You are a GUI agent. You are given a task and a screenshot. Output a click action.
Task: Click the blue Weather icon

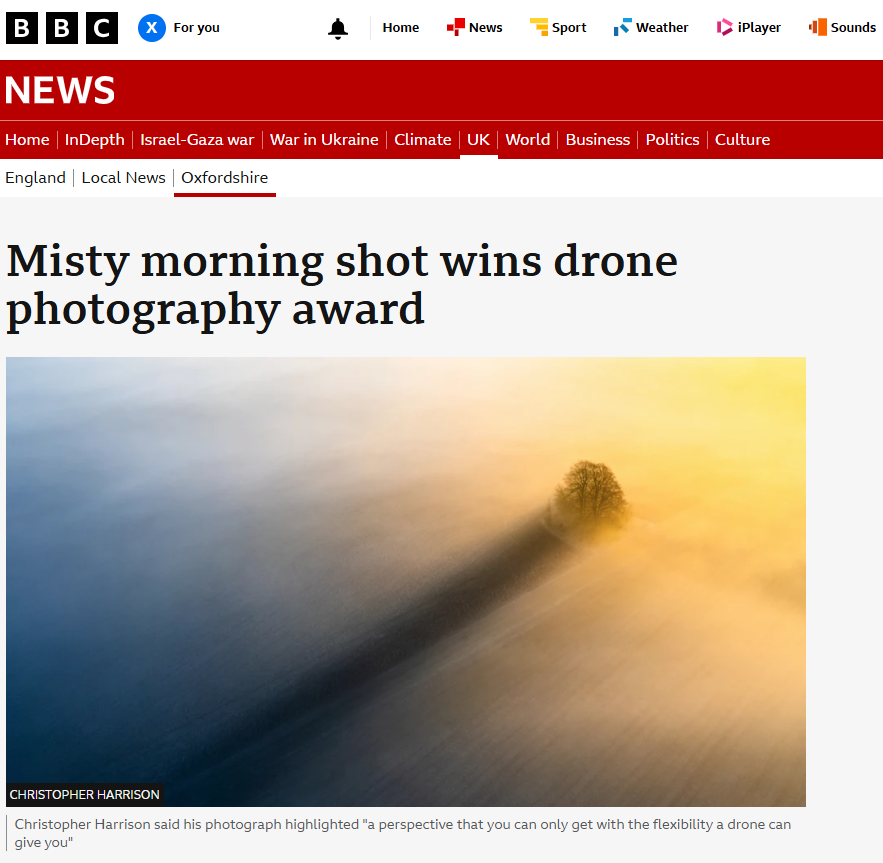[x=623, y=27]
